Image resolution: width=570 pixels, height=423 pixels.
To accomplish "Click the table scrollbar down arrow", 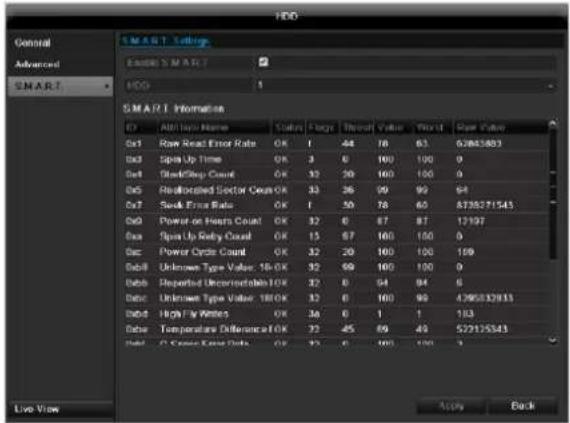I will [553, 340].
